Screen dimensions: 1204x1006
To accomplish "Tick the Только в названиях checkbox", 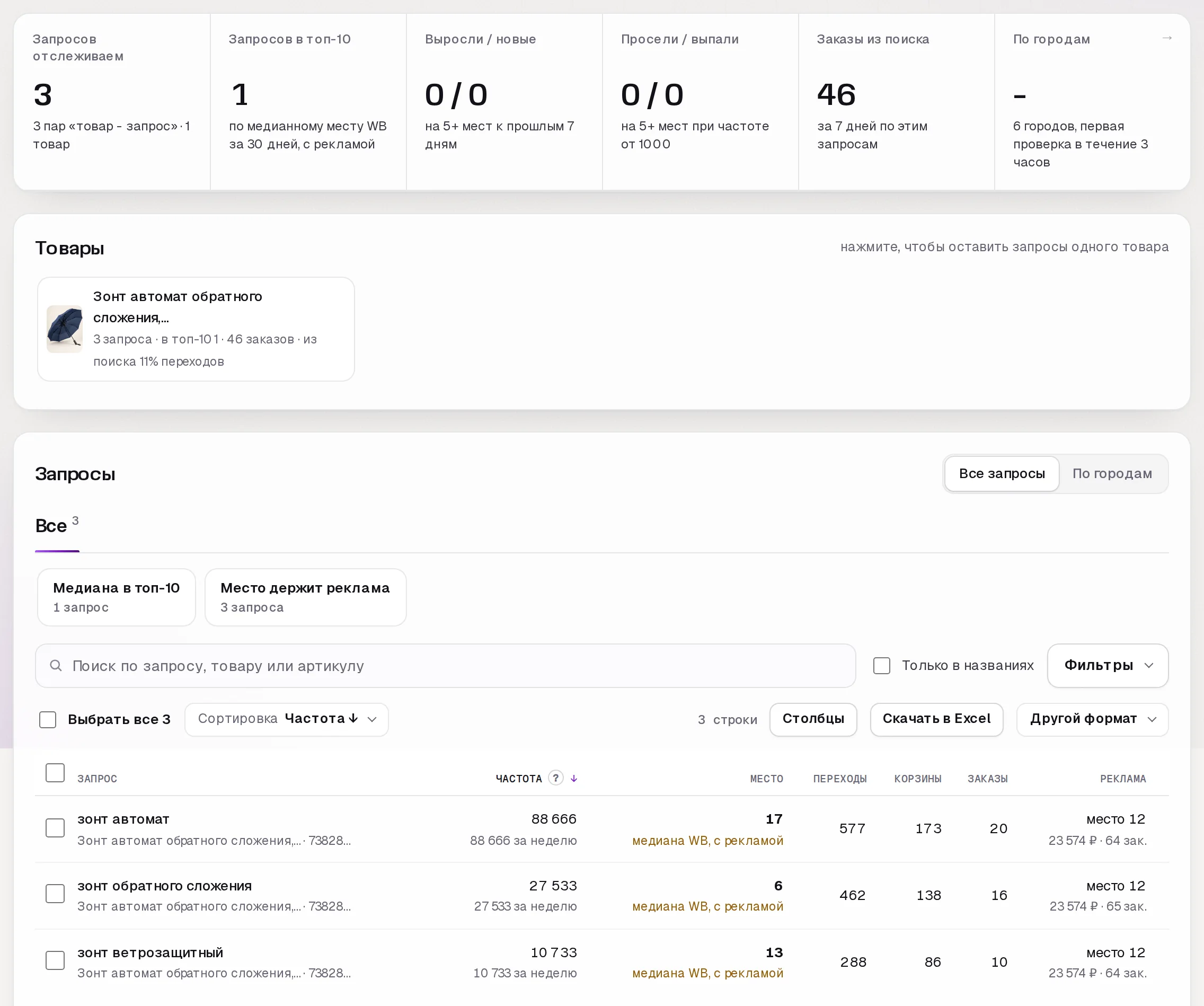I will [881, 665].
